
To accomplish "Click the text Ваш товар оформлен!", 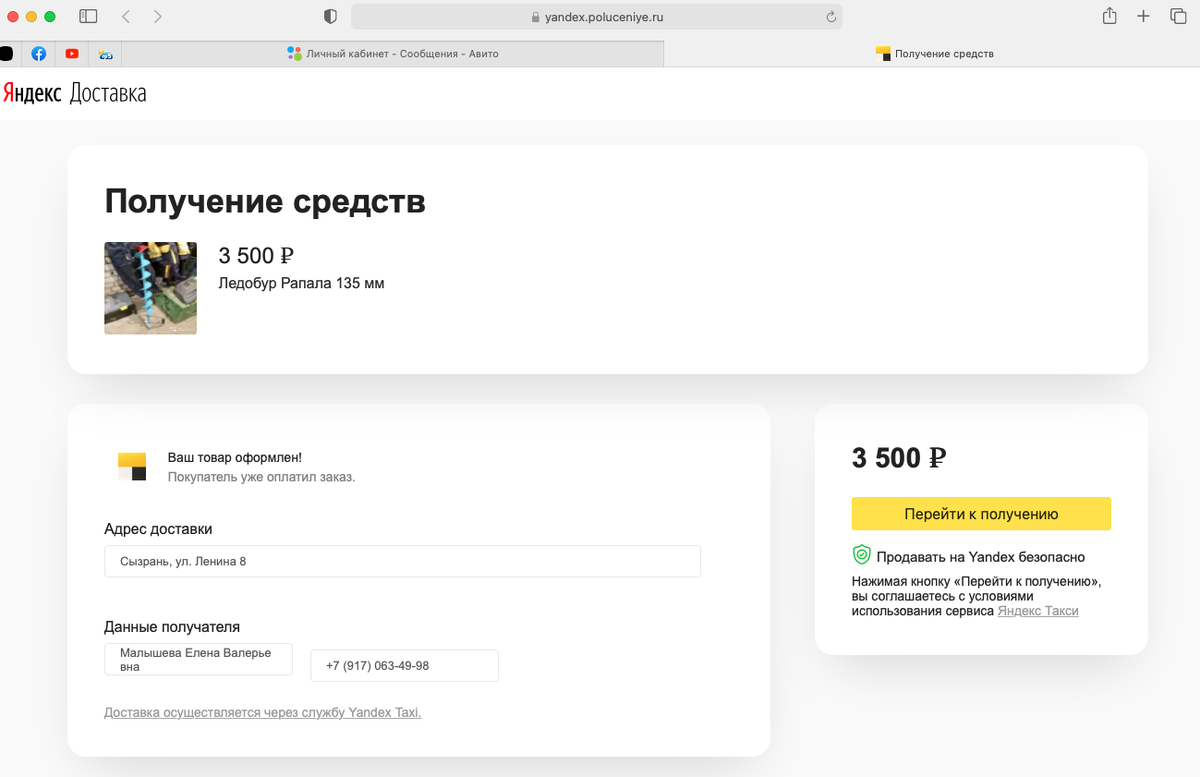I will tap(235, 457).
